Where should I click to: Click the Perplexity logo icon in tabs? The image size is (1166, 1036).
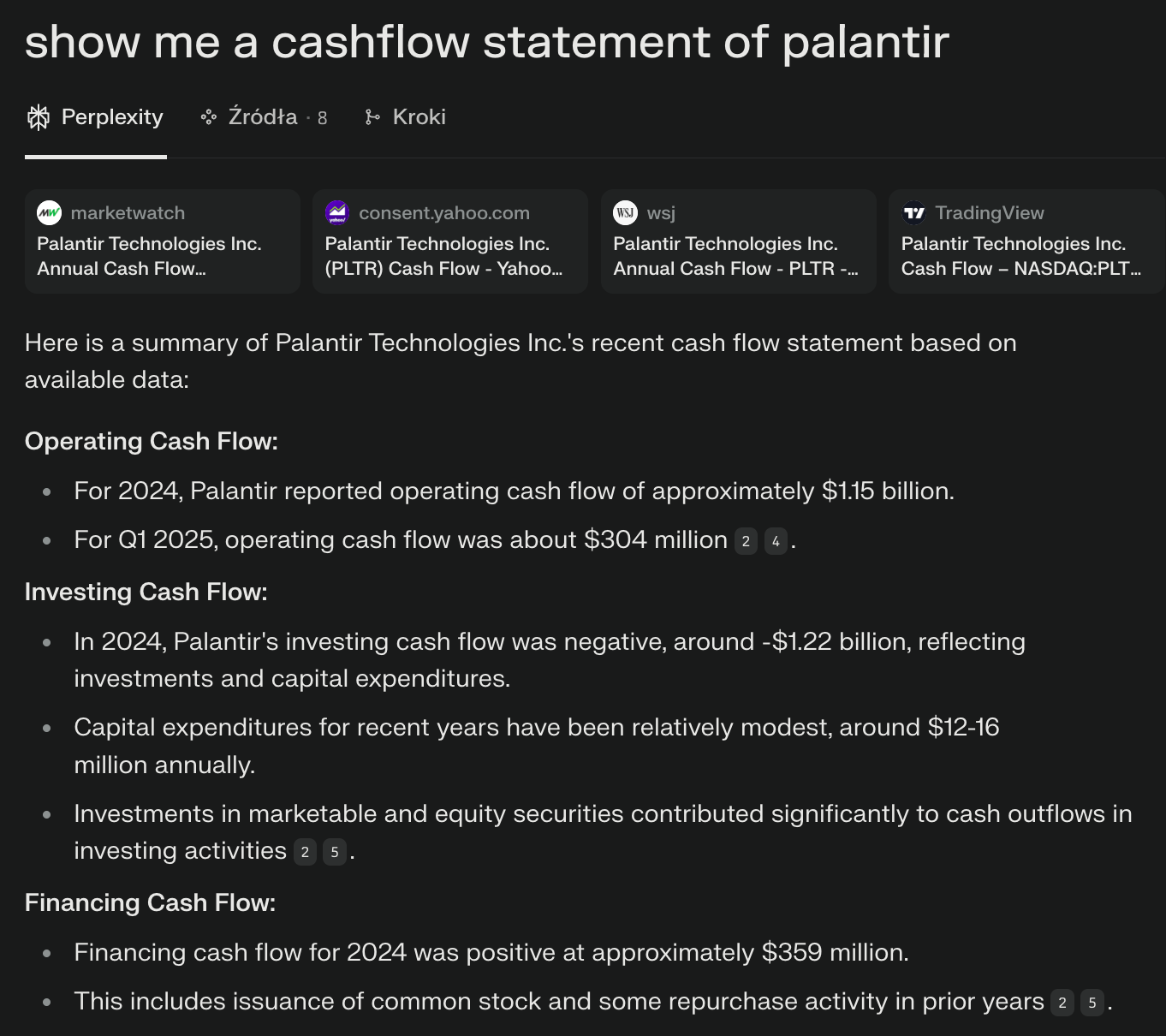point(39,117)
